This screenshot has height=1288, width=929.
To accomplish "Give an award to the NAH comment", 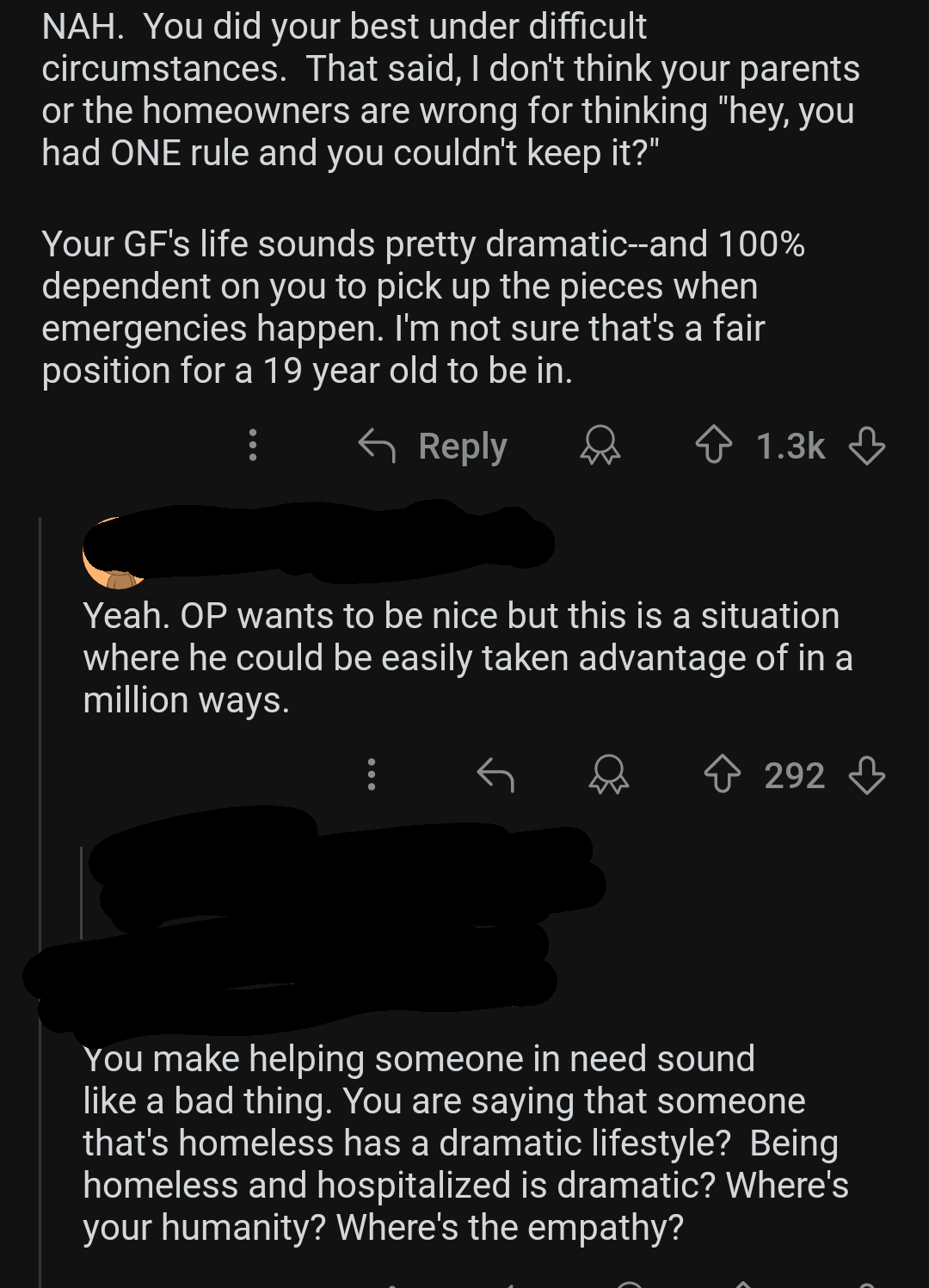I will [x=600, y=446].
